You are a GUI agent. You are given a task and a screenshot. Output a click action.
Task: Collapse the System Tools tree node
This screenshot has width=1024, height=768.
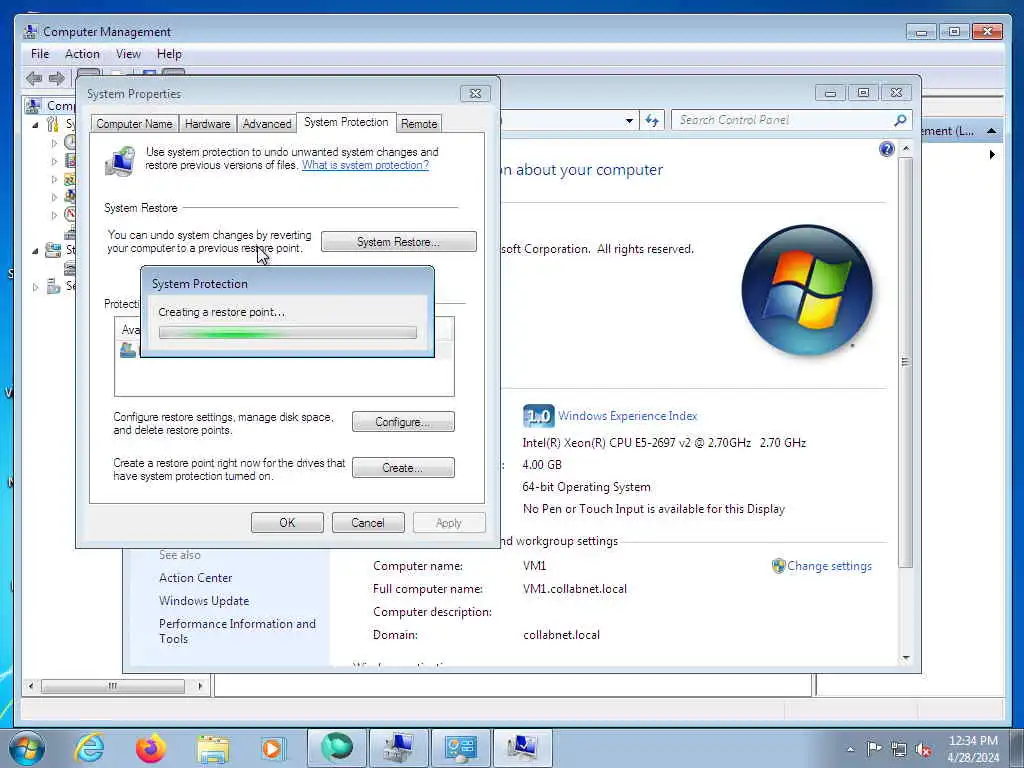(x=35, y=124)
